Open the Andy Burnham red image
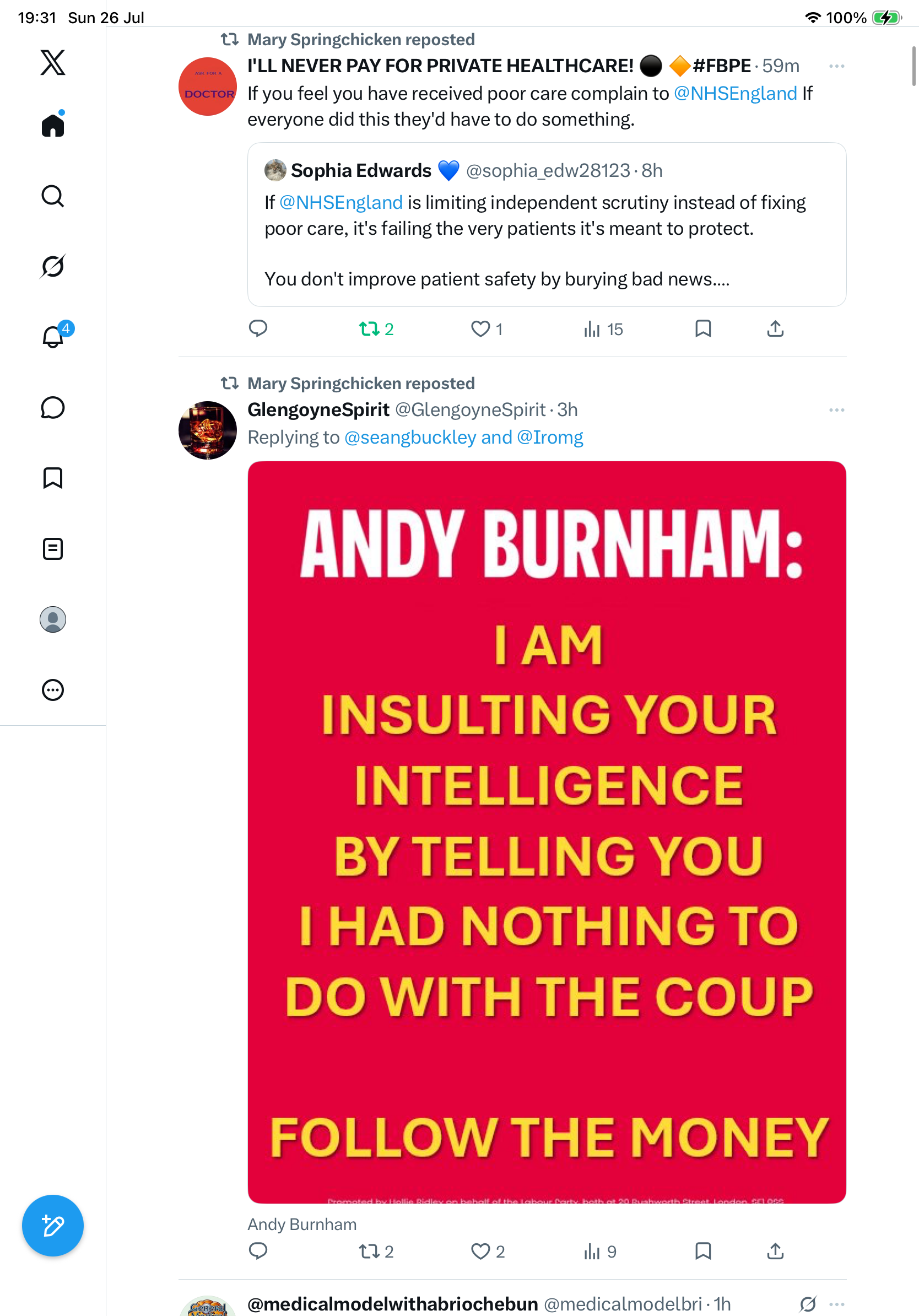Screen dimensions: 919x1316 pyautogui.click(x=547, y=832)
